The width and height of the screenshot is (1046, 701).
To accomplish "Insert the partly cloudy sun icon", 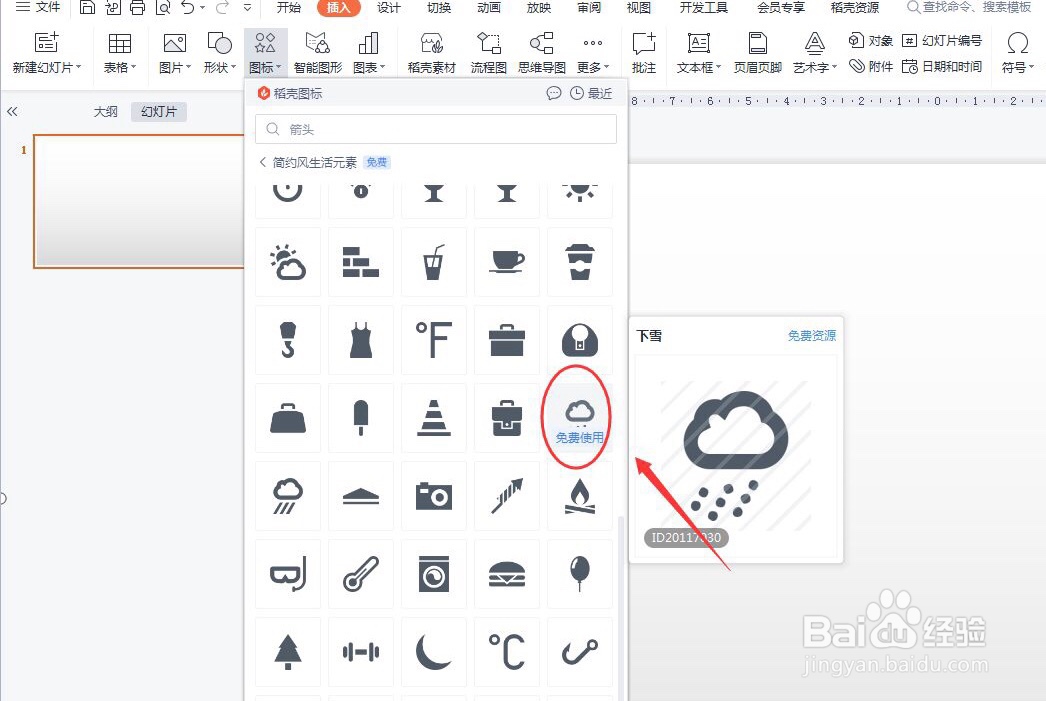I will click(288, 261).
